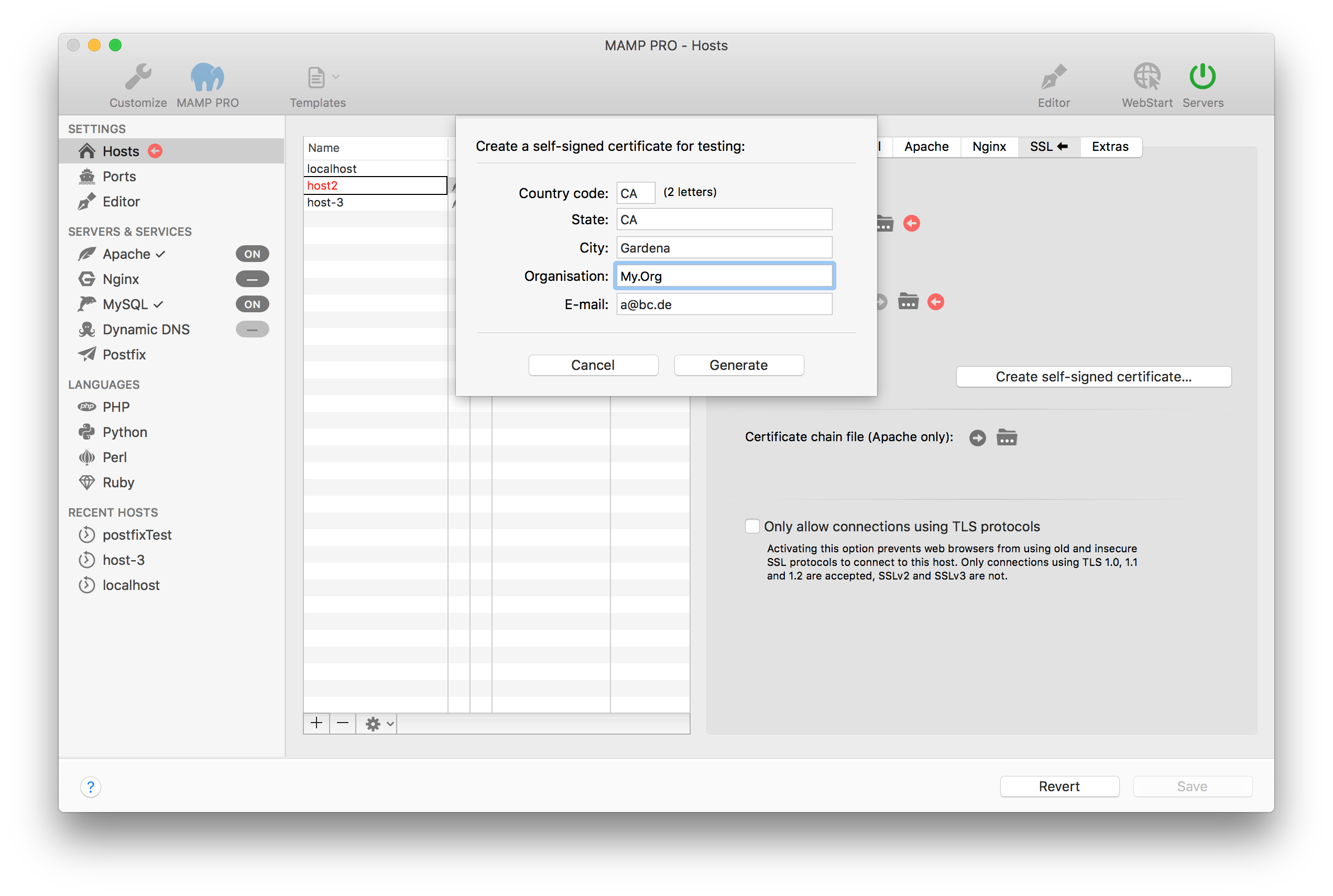The height and width of the screenshot is (896, 1333).
Task: Cancel the certificate dialog
Action: (x=593, y=365)
